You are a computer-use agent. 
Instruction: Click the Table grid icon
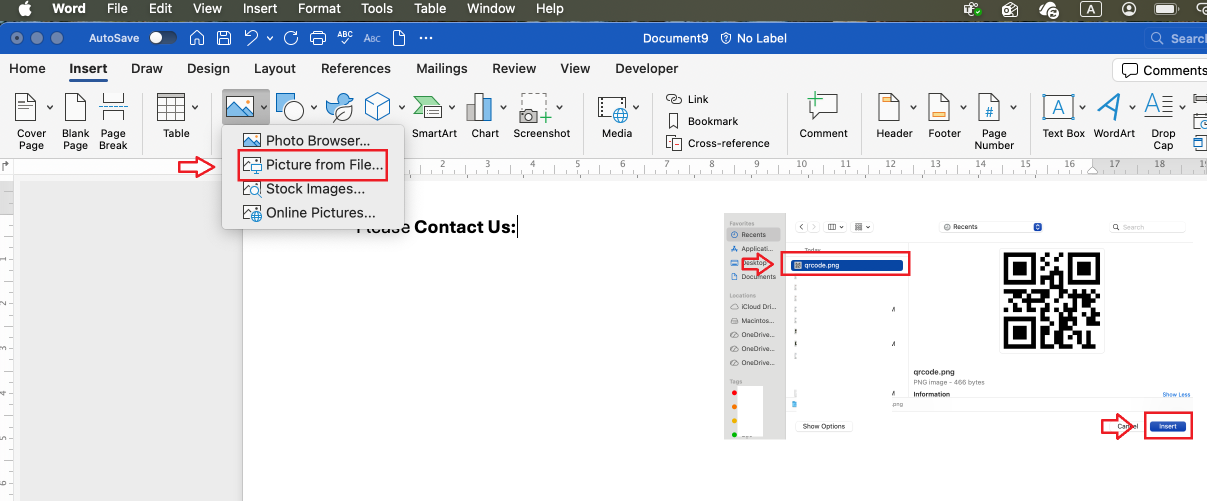171,107
